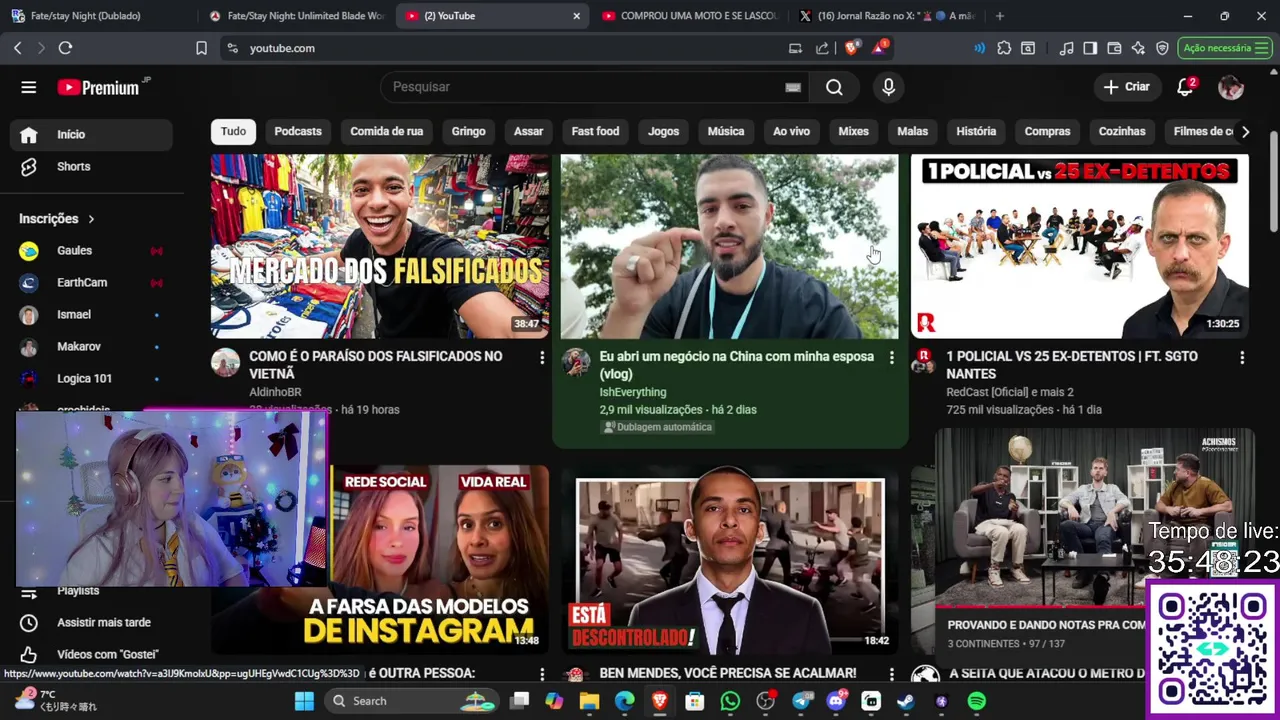This screenshot has width=1280, height=720.
Task: Open the Windows Start menu
Action: 304,701
